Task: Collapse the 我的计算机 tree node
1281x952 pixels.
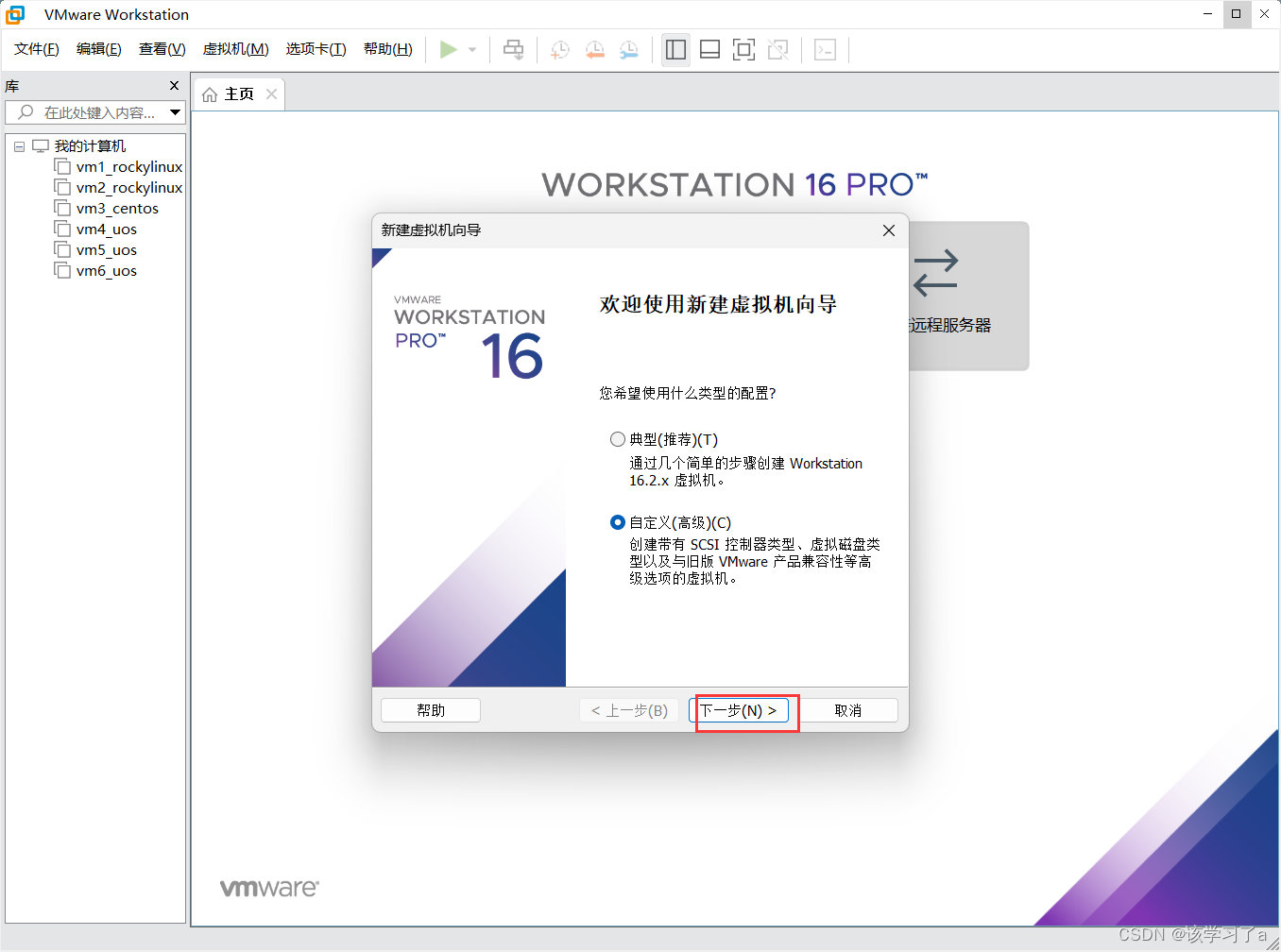Action: (x=19, y=146)
